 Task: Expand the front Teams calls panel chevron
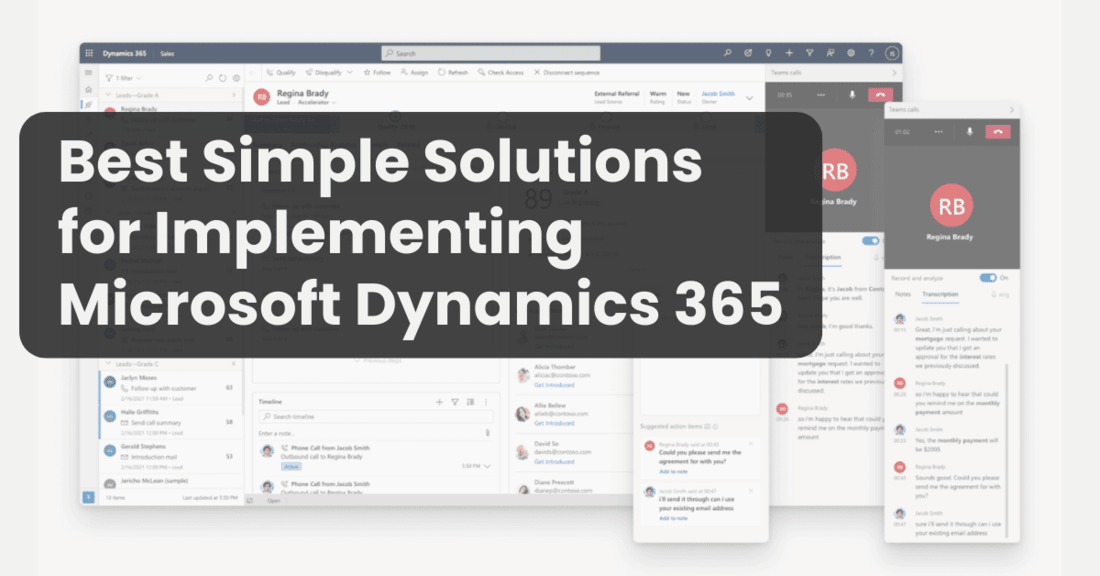tap(1012, 109)
